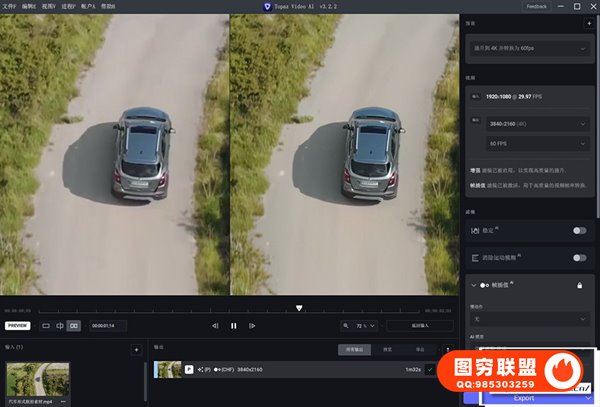This screenshot has height=407, width=600.
Task: Open the 72% zoom level dropdown
Action: tap(360, 326)
